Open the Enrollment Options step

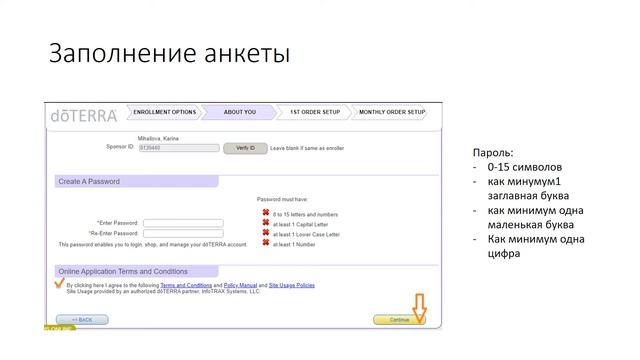(x=164, y=112)
